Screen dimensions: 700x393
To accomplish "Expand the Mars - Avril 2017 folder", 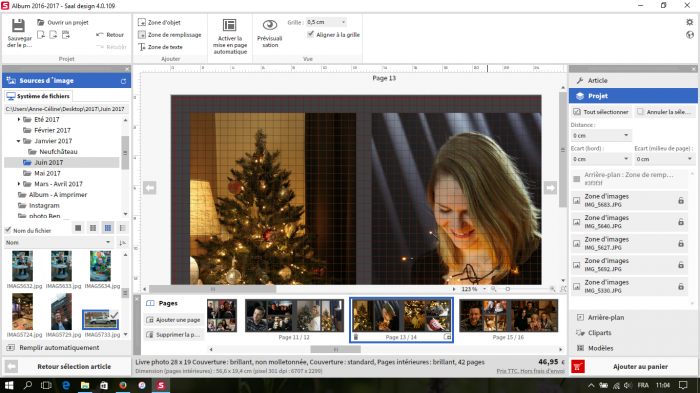I will pos(19,184).
